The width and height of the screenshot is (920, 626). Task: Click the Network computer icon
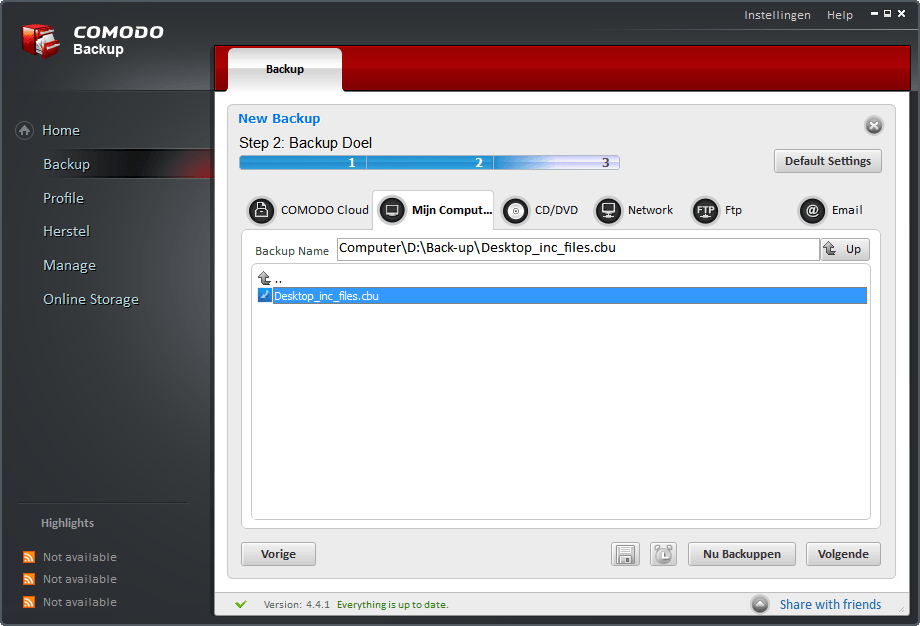tap(608, 210)
